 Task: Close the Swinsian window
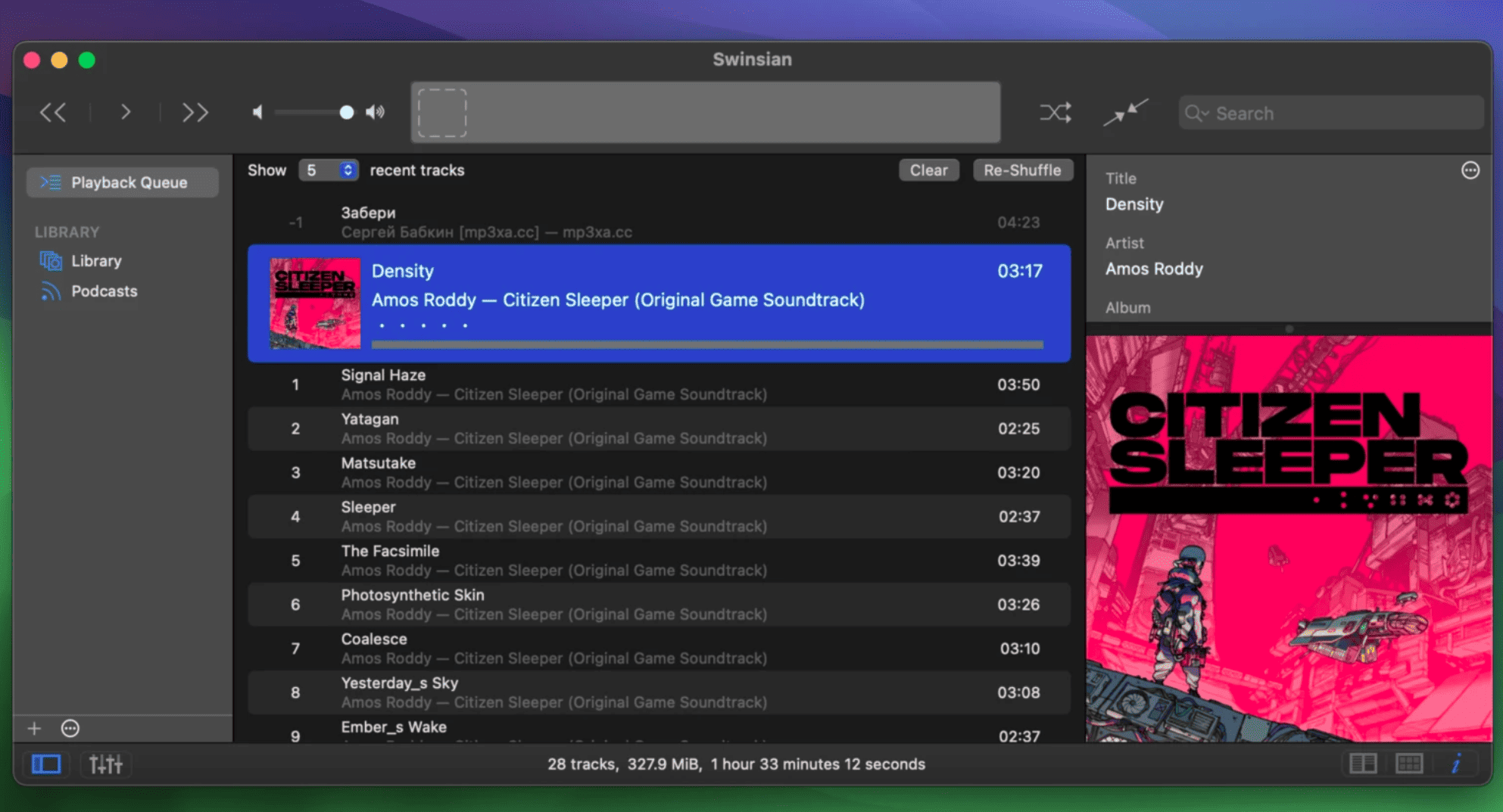click(32, 60)
